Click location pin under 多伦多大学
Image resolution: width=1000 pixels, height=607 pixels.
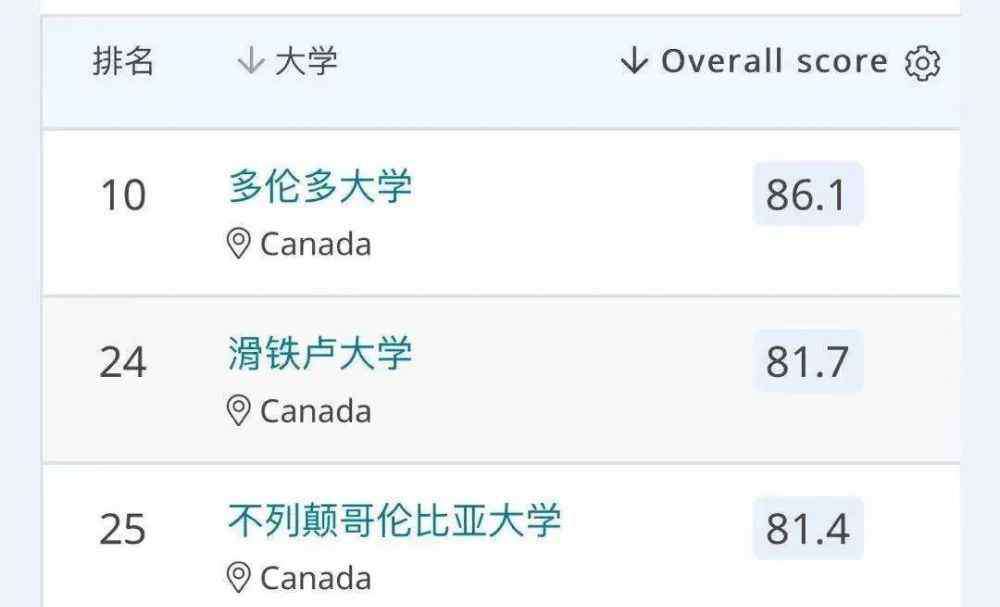(x=239, y=244)
